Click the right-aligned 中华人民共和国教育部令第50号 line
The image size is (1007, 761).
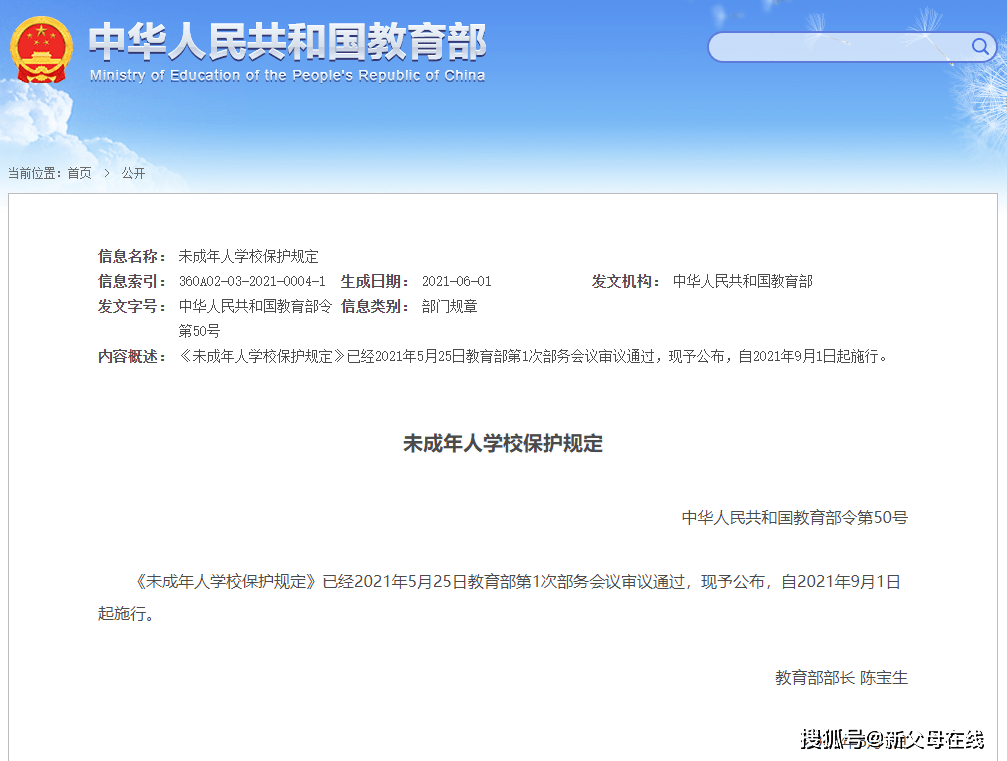pyautogui.click(x=794, y=518)
